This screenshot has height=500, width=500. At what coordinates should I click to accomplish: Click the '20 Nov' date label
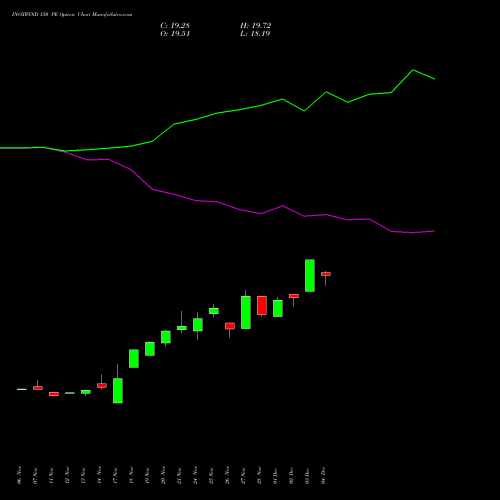(x=163, y=475)
